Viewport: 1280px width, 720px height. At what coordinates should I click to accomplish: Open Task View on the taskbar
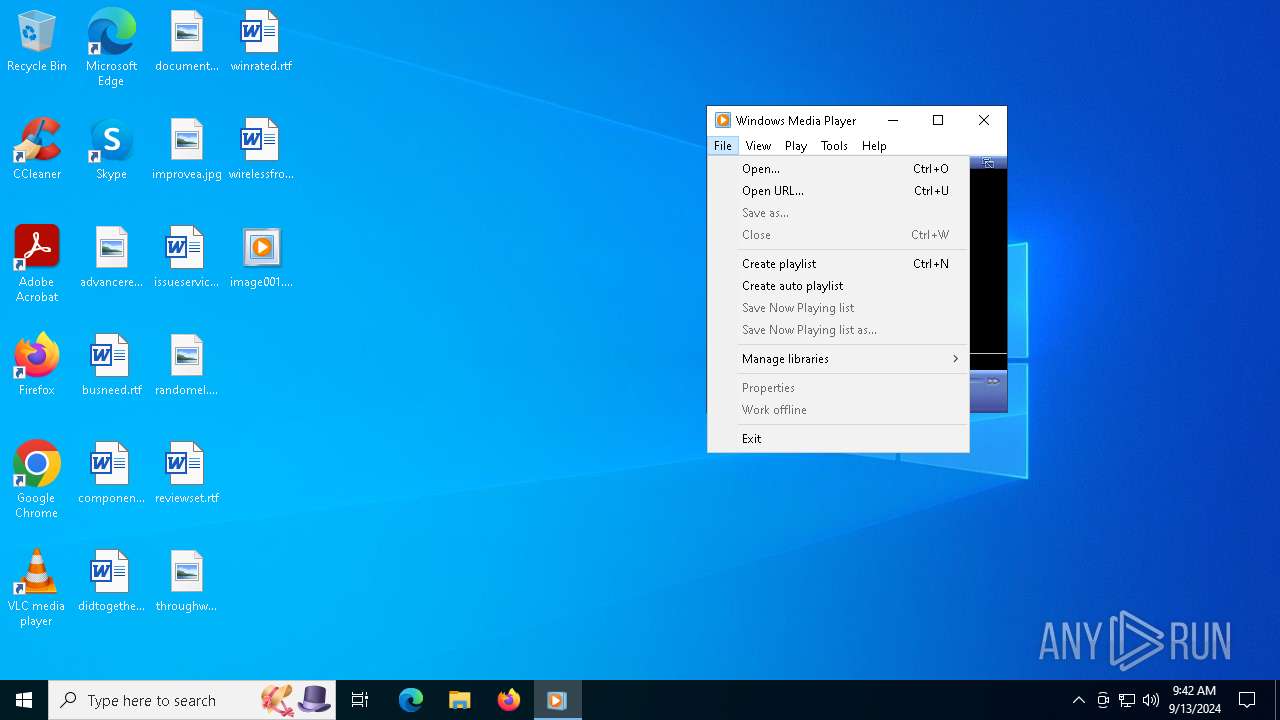click(360, 700)
